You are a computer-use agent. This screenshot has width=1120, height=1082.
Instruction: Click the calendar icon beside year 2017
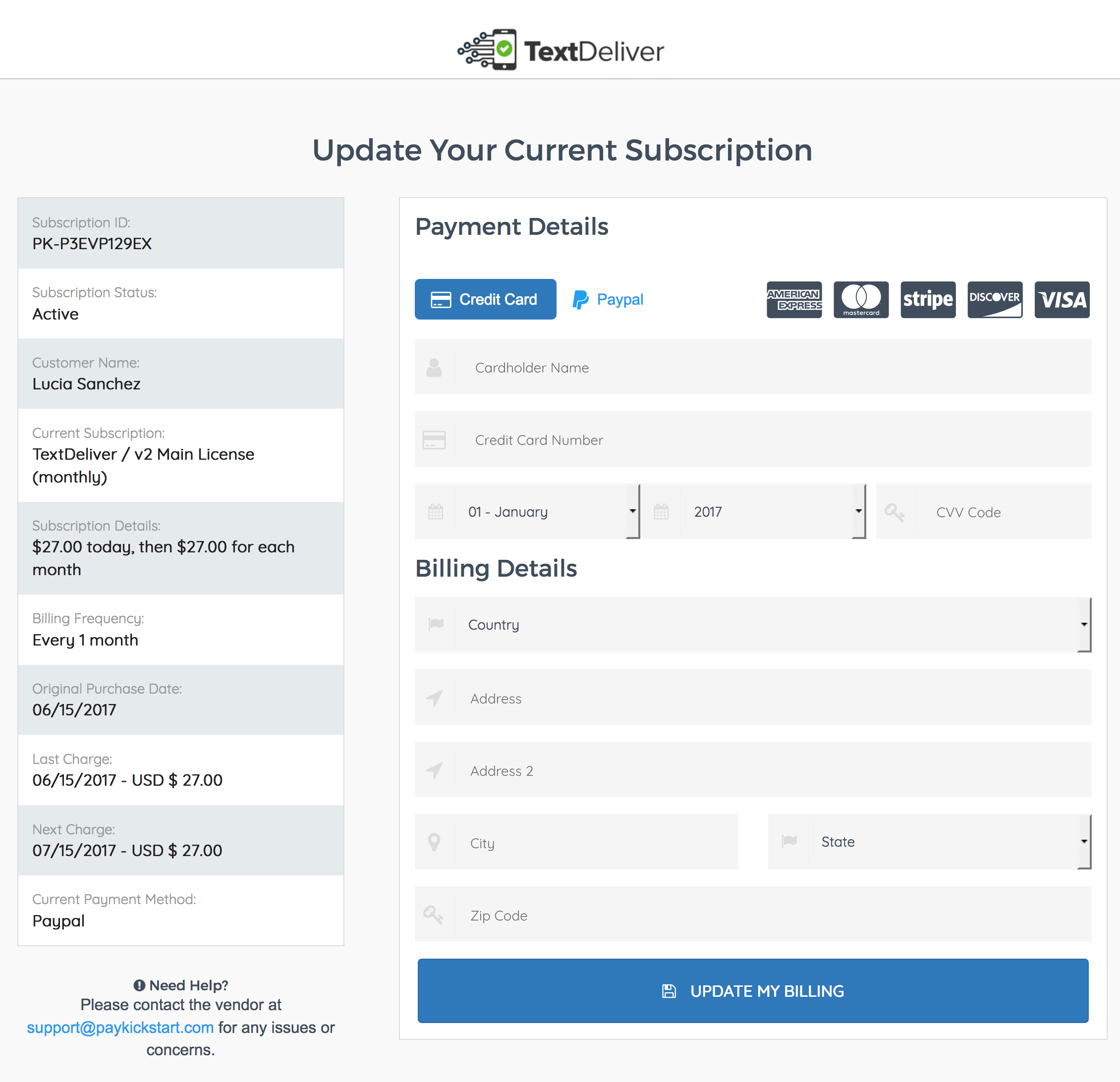661,511
